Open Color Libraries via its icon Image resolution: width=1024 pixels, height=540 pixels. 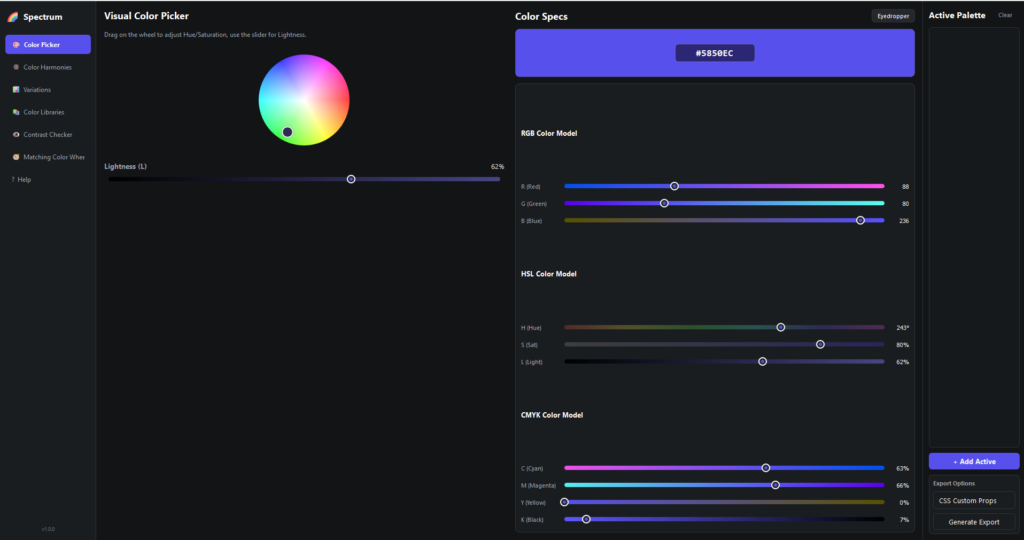click(x=16, y=112)
